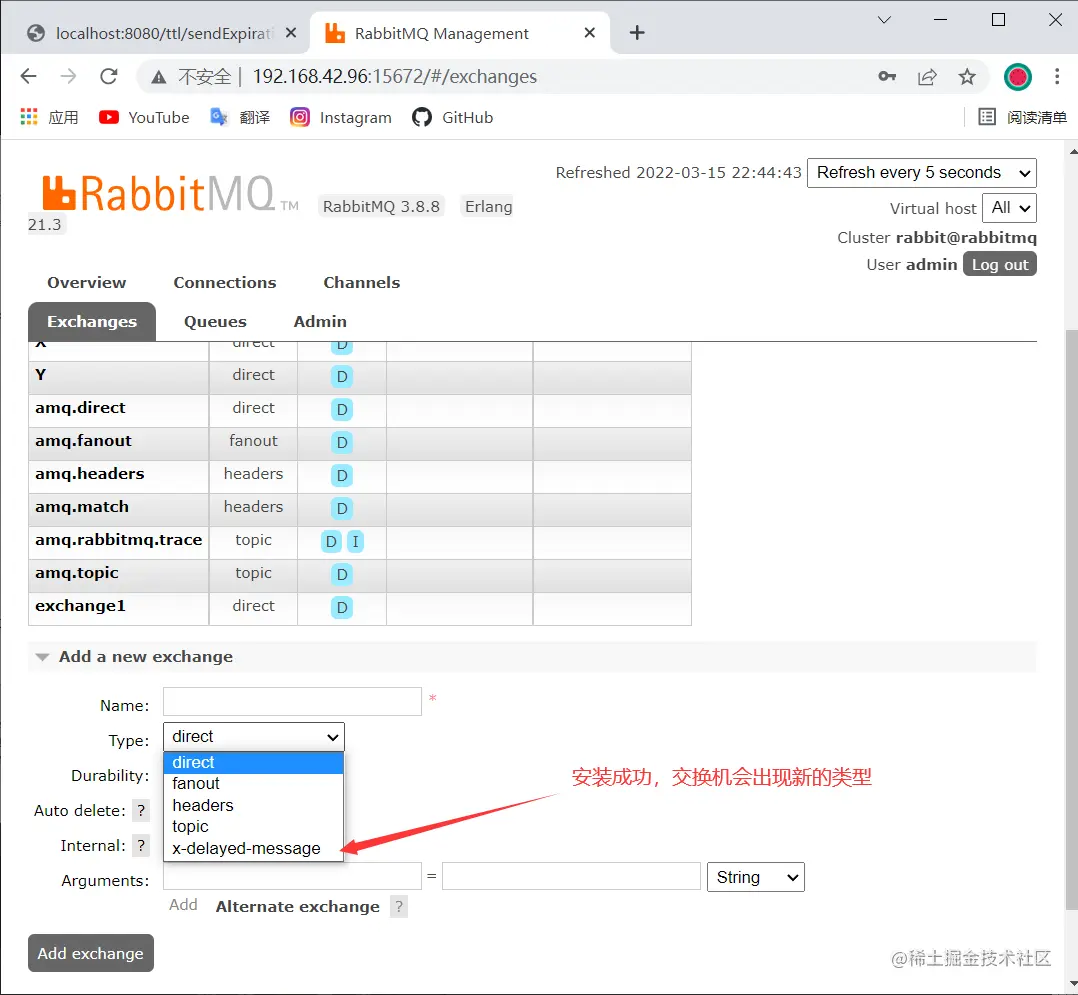The height and width of the screenshot is (995, 1078).
Task: Open Instagram bookmark
Action: point(340,118)
